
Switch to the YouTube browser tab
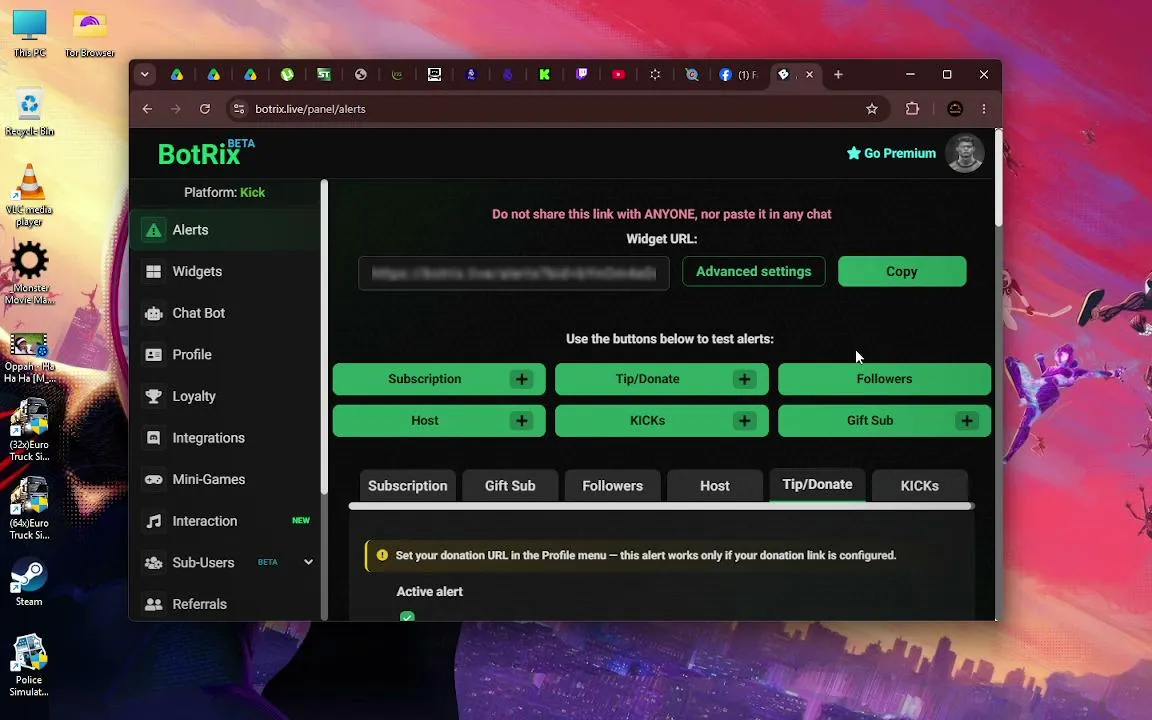618,74
